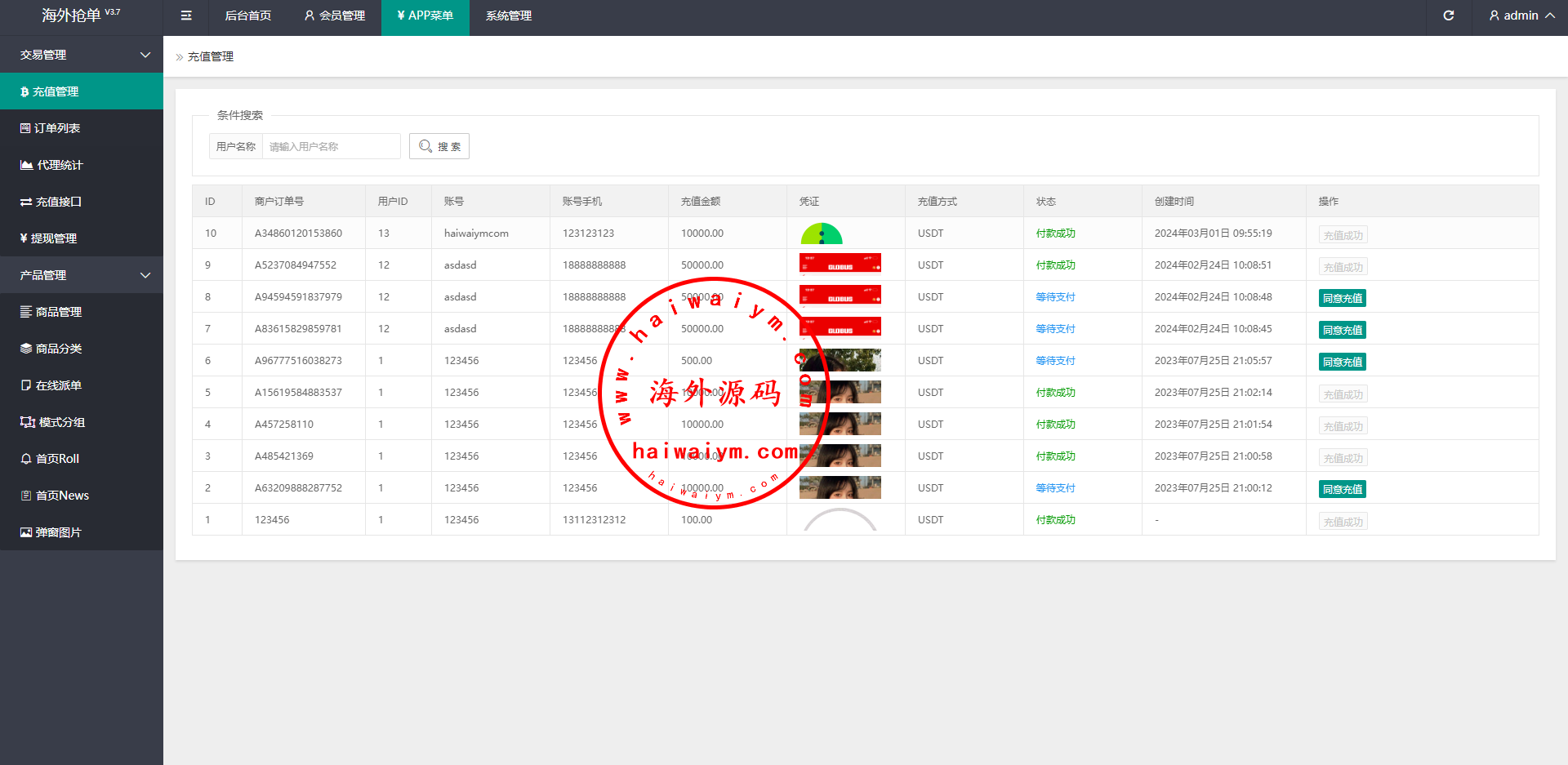Approve recharge for order A94594591837979

[1342, 298]
